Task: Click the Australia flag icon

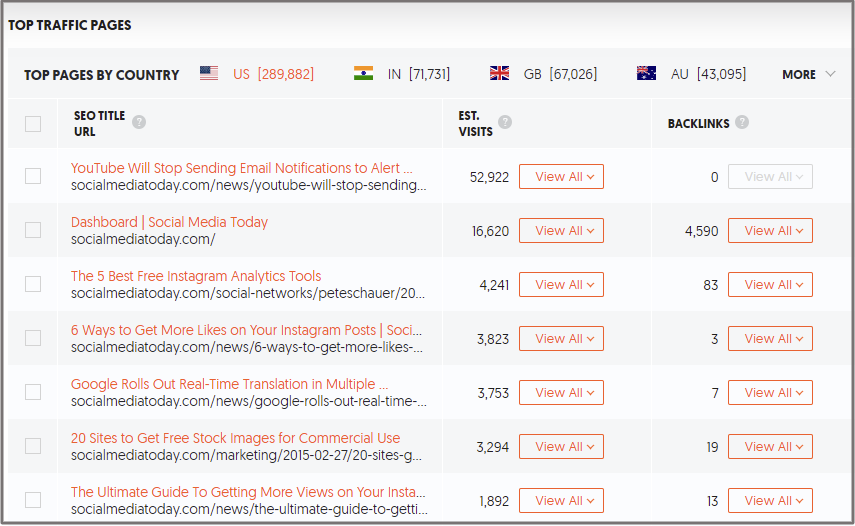Action: (x=646, y=74)
